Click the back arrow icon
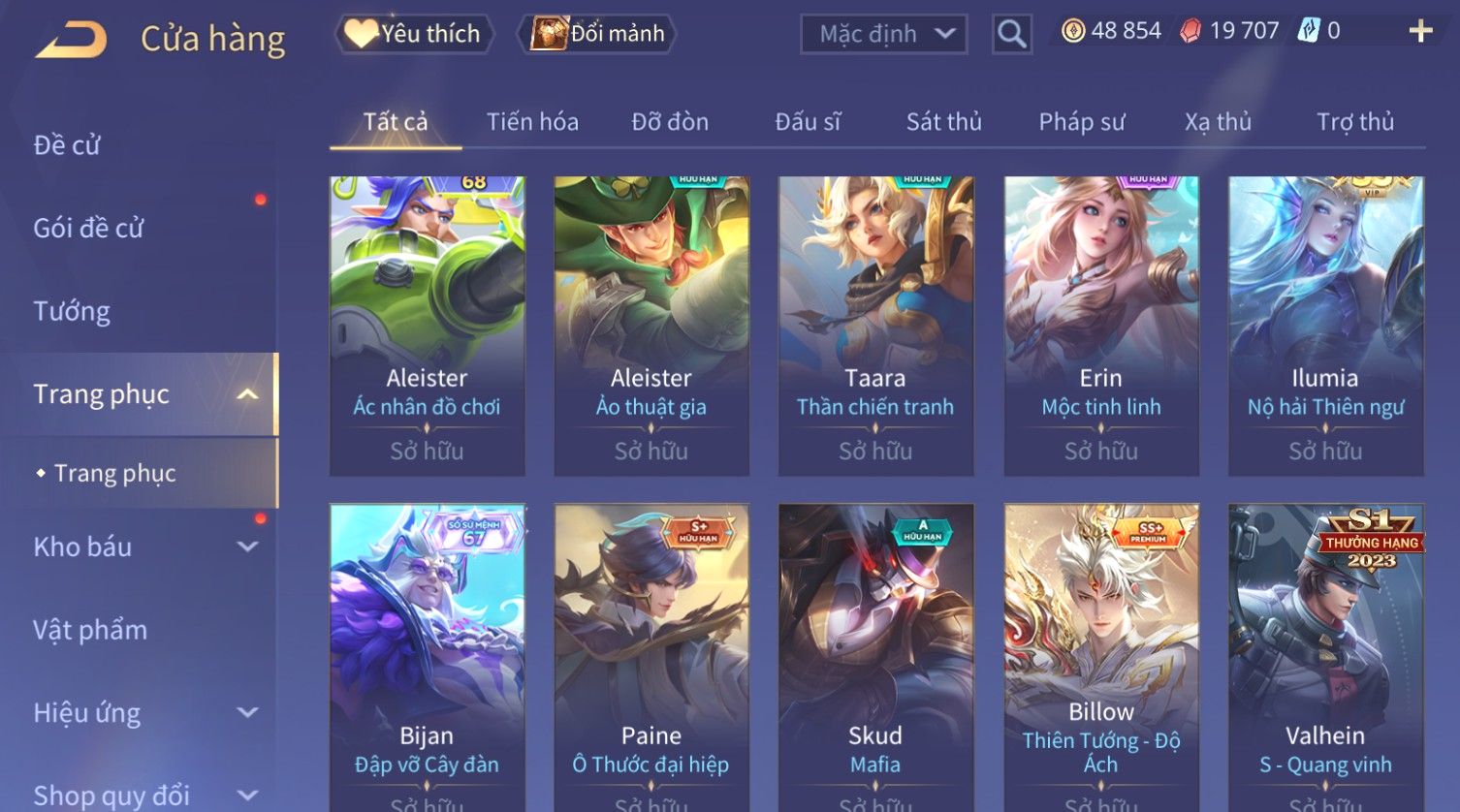Image resolution: width=1460 pixels, height=812 pixels. 71,40
